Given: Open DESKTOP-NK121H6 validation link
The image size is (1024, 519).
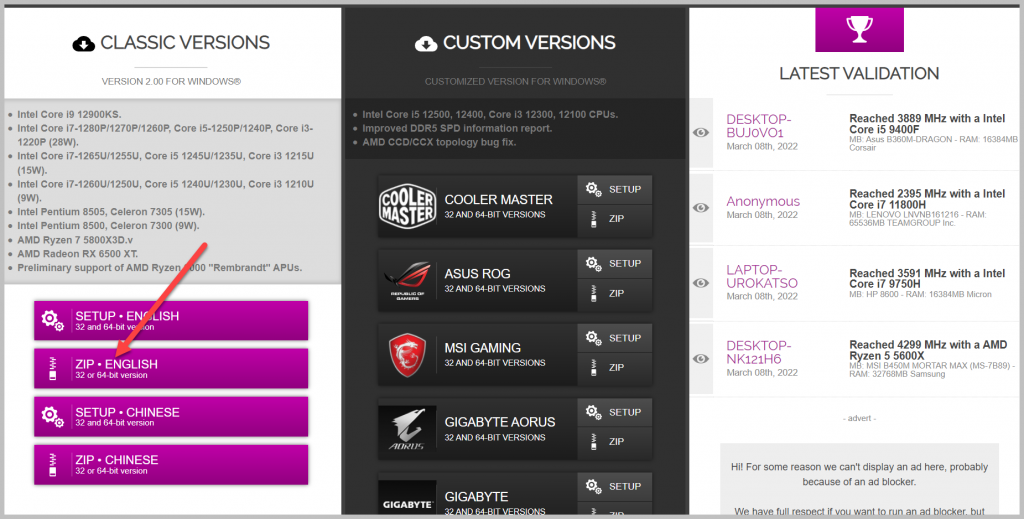Looking at the screenshot, I should [x=759, y=352].
